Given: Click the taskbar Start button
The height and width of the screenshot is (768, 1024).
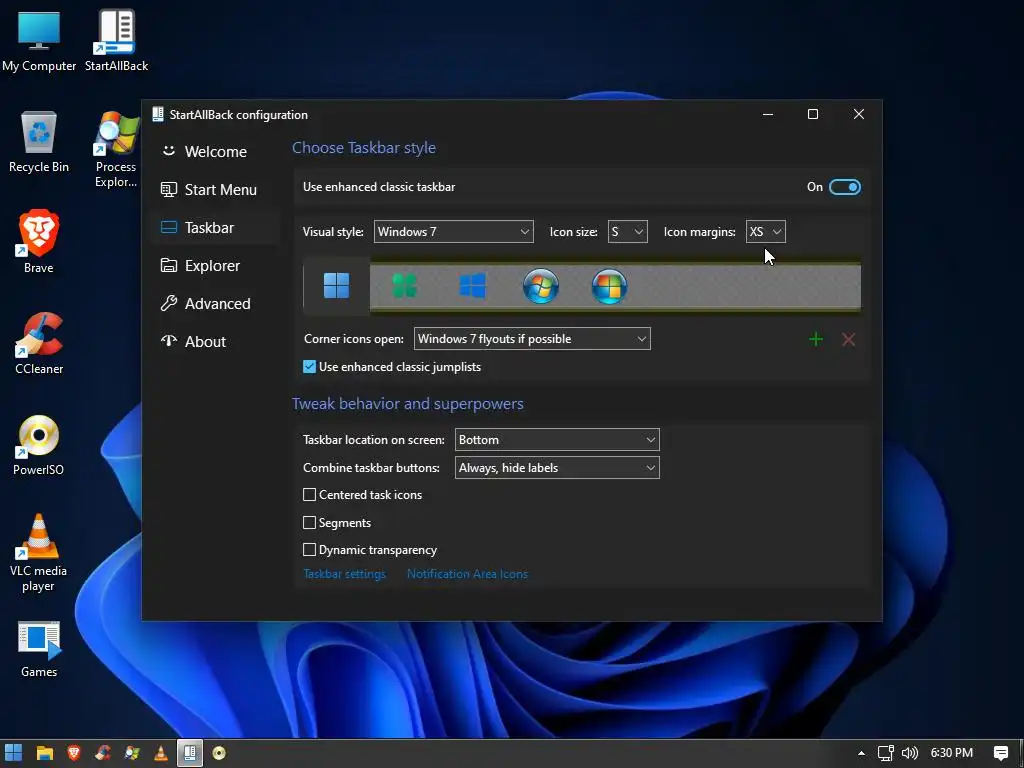Looking at the screenshot, I should pyautogui.click(x=14, y=753).
